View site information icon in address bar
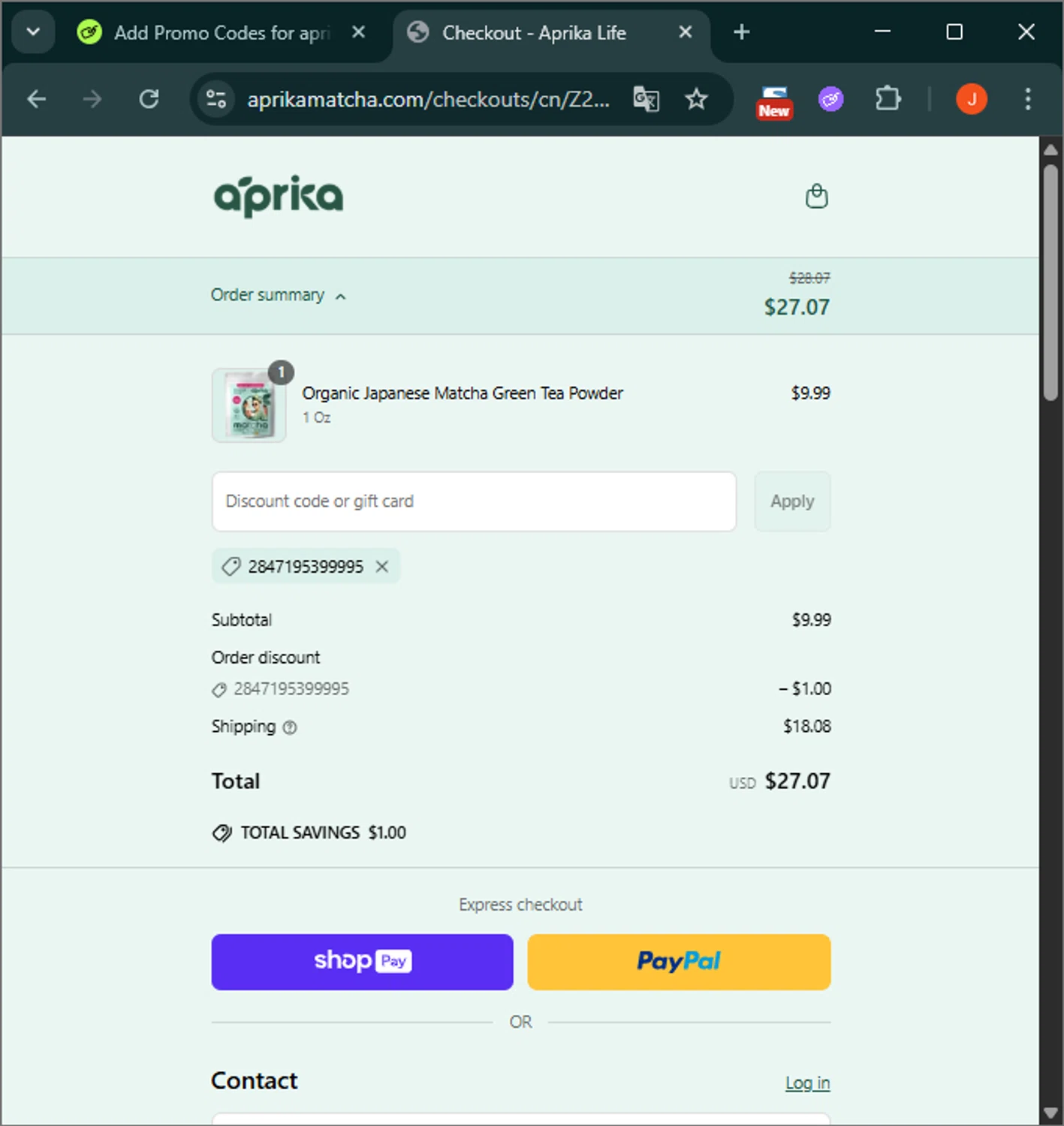The width and height of the screenshot is (1064, 1126). click(216, 99)
